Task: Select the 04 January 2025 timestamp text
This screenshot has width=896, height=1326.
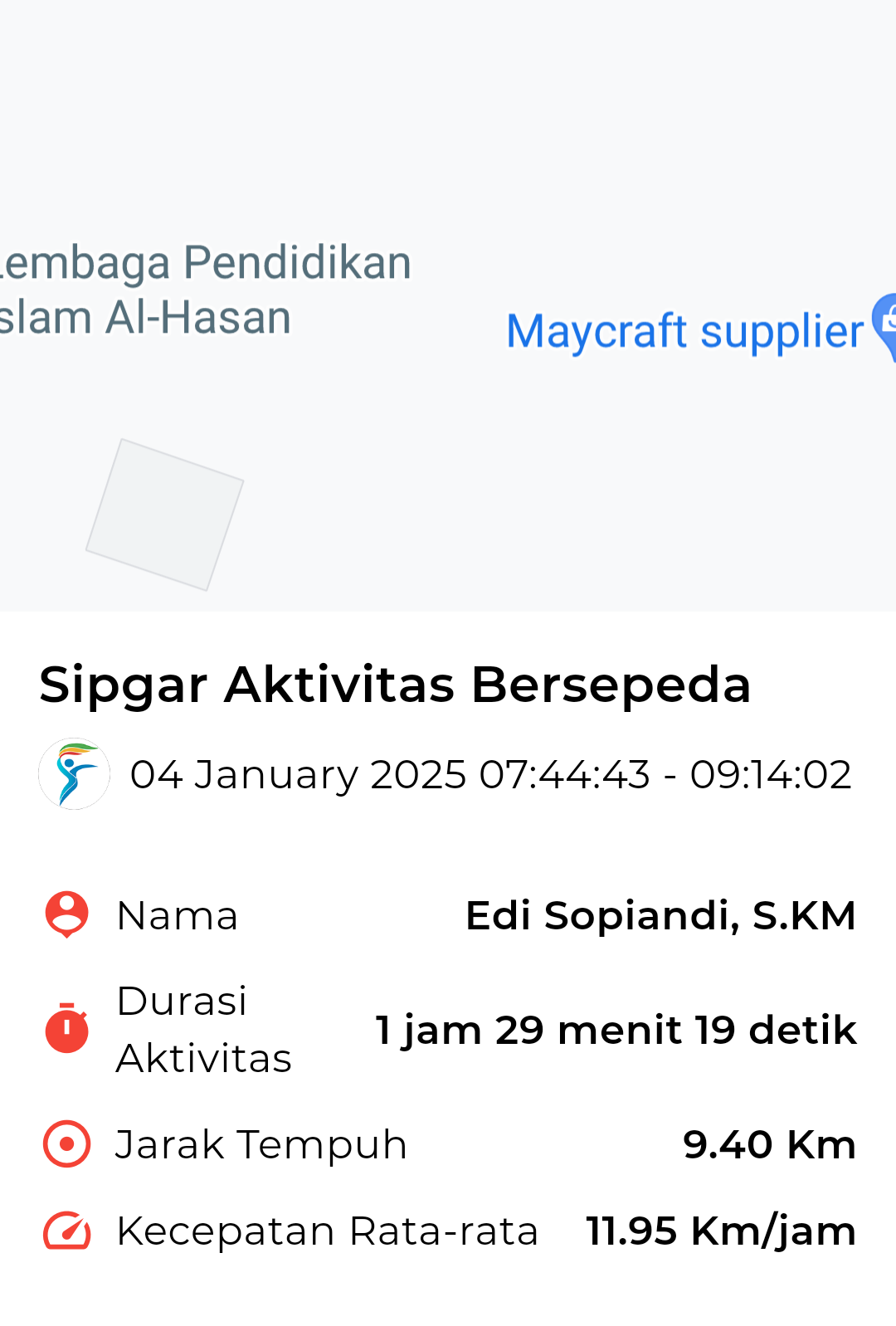Action: pyautogui.click(x=491, y=775)
